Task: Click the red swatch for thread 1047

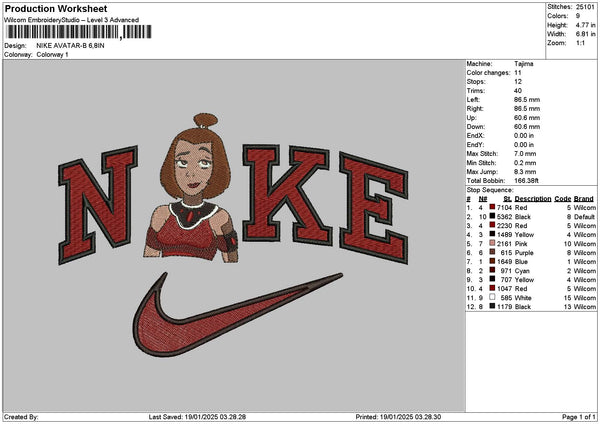Action: (492, 288)
